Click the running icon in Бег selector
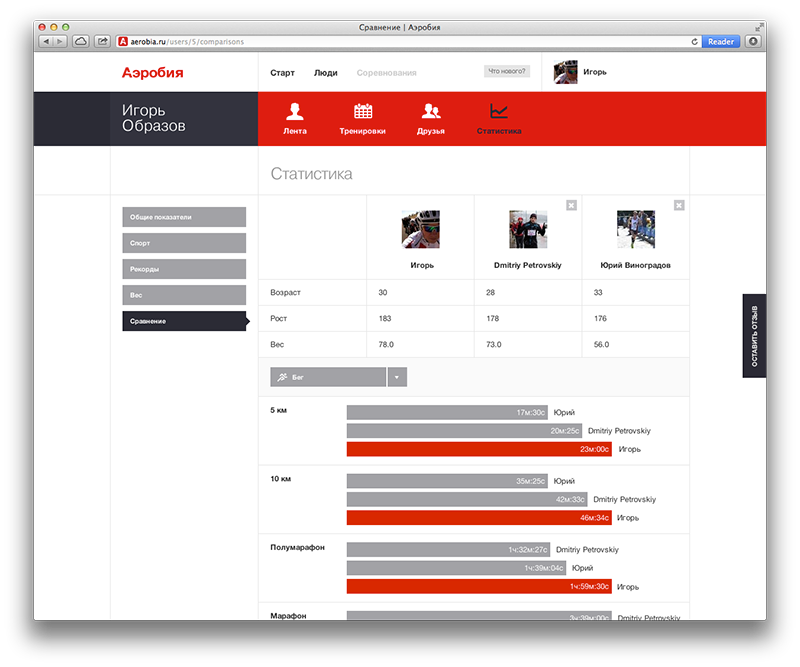 (282, 377)
